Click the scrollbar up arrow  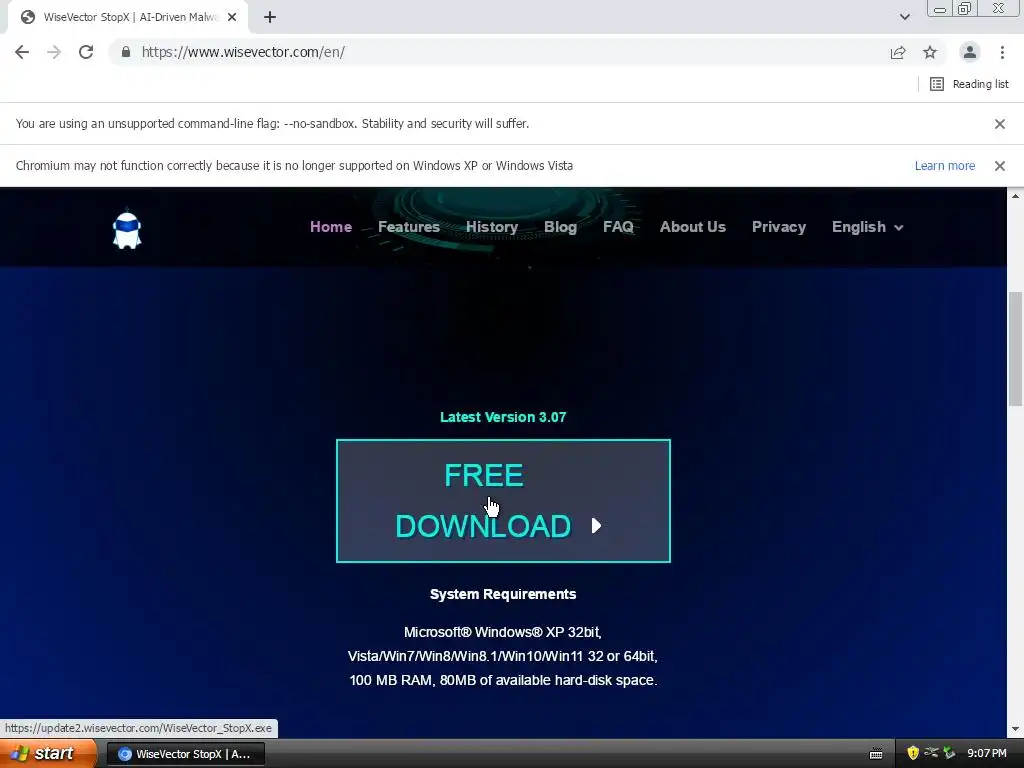tap(1016, 195)
